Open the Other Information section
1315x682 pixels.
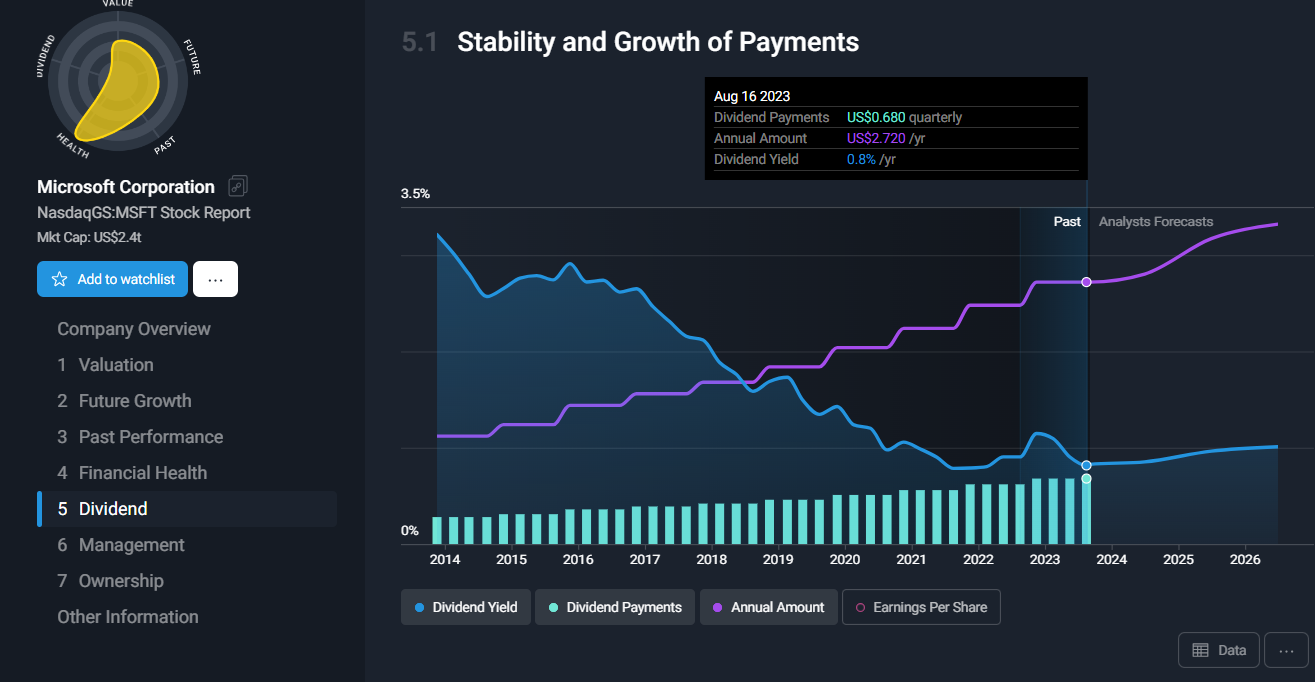128,617
